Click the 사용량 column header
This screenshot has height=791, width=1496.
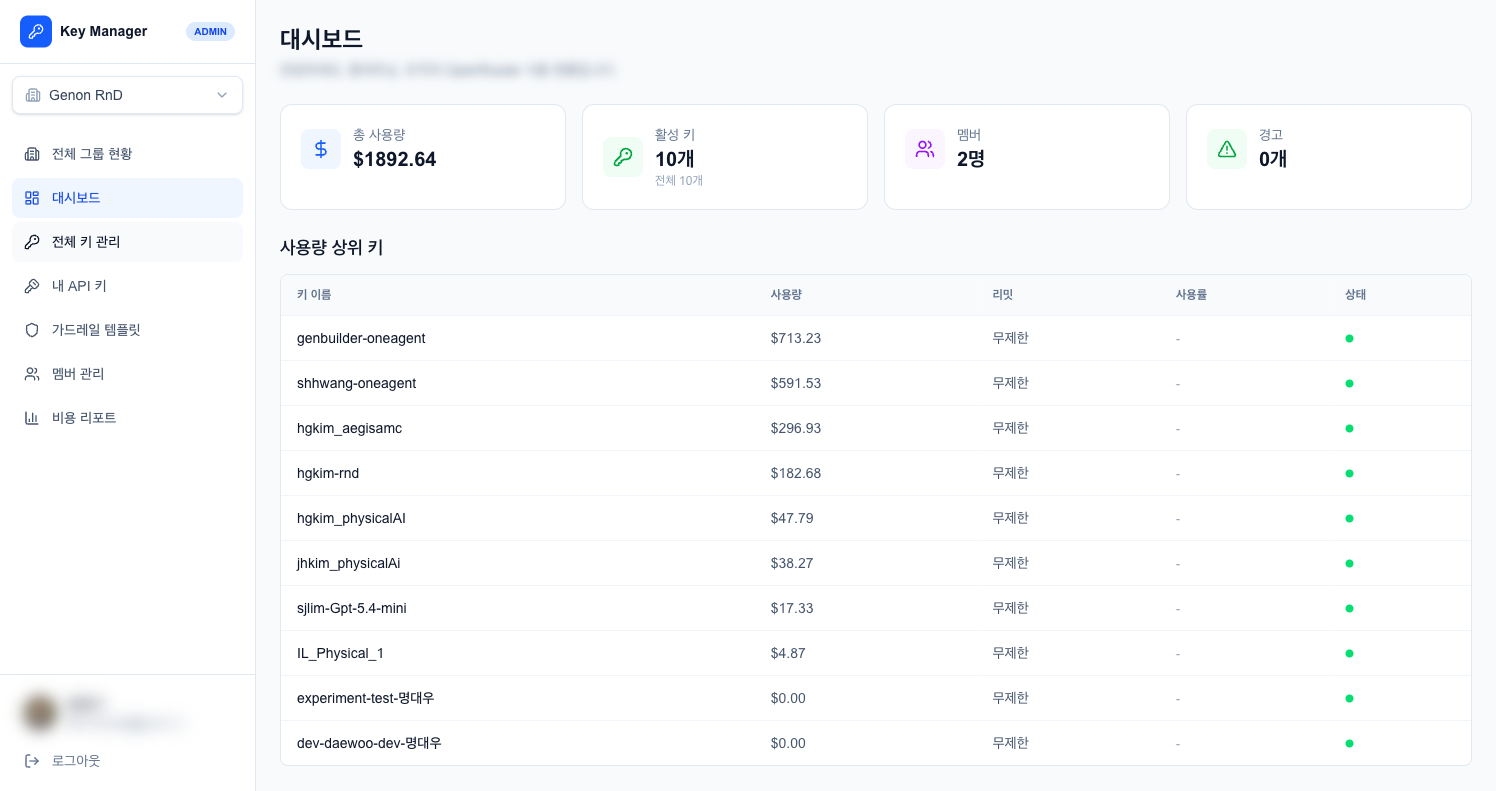(x=786, y=295)
